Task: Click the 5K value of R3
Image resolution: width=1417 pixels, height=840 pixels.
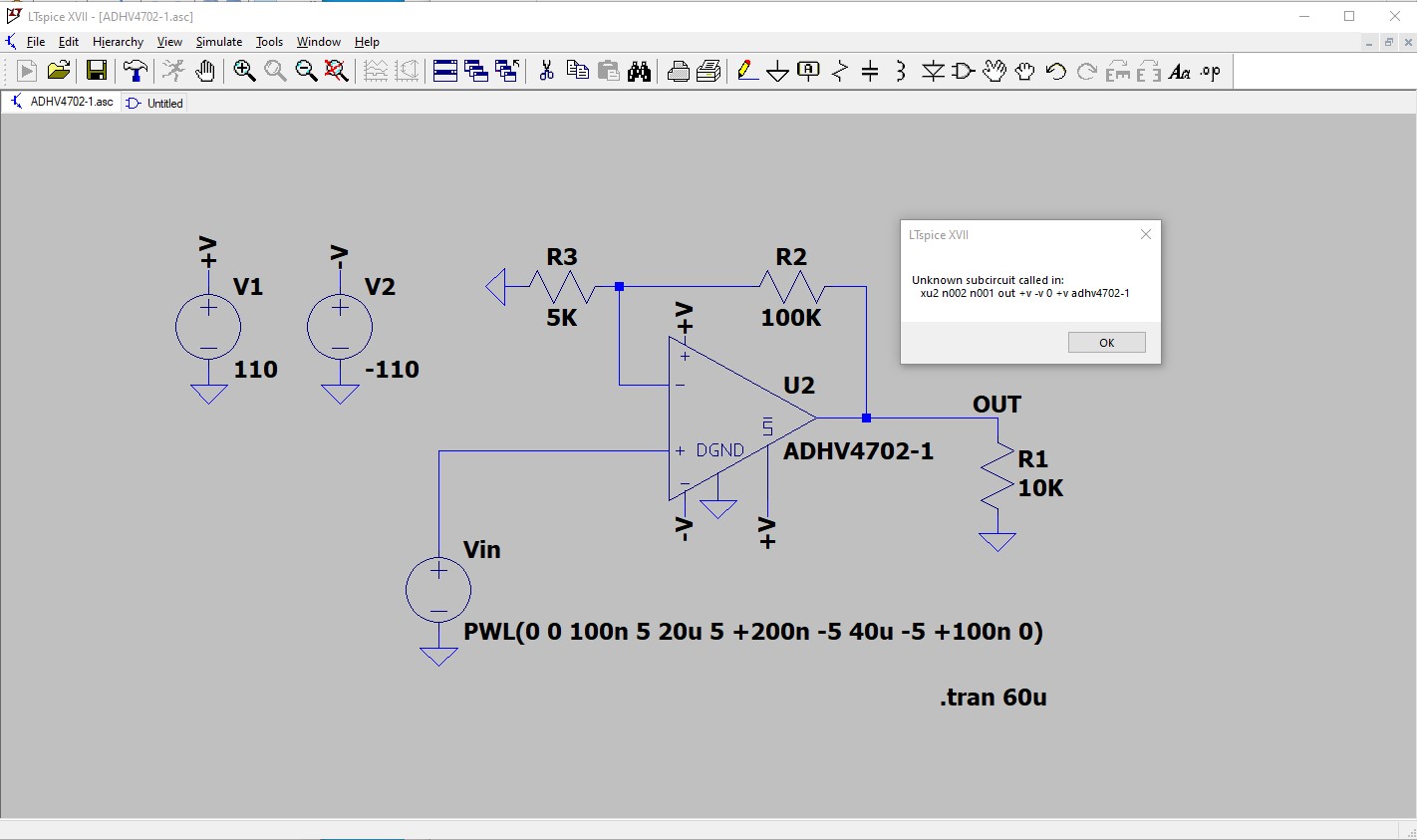Action: pyautogui.click(x=562, y=318)
